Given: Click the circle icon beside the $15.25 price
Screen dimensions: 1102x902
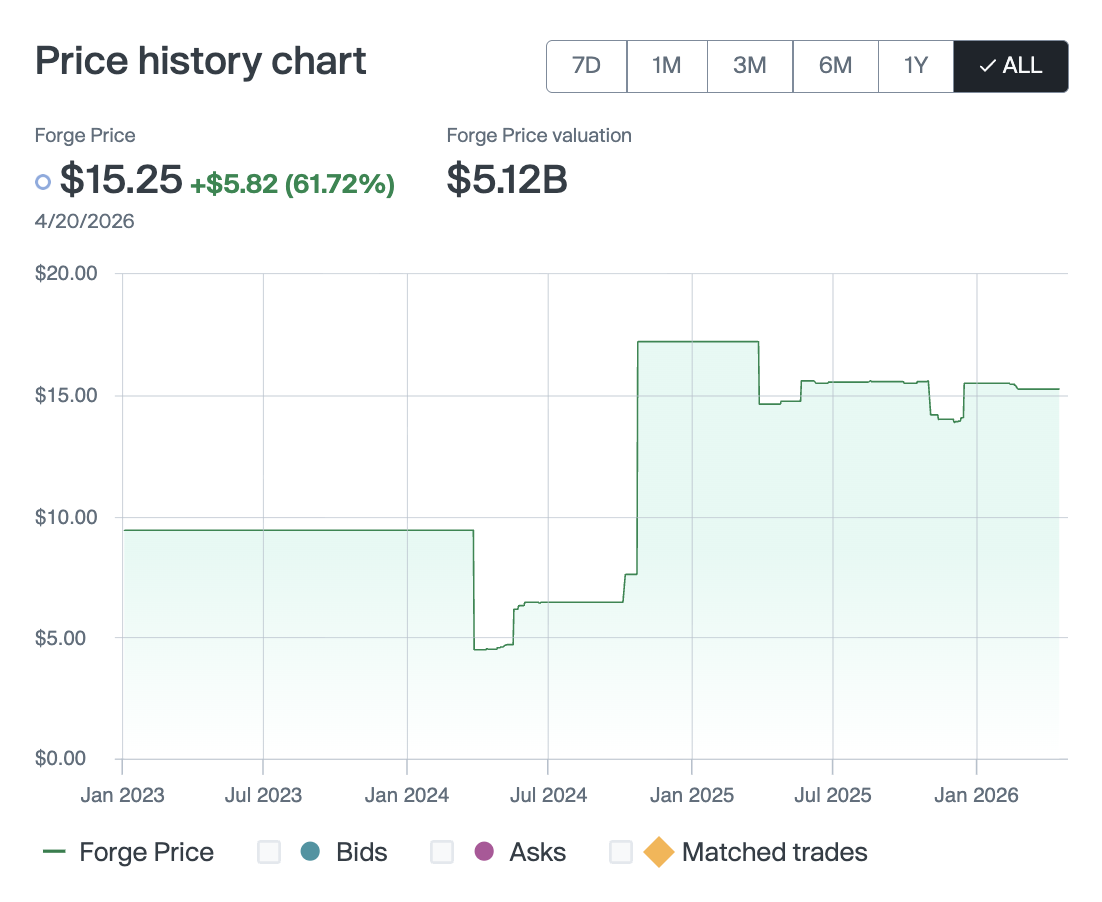Looking at the screenshot, I should tap(43, 182).
